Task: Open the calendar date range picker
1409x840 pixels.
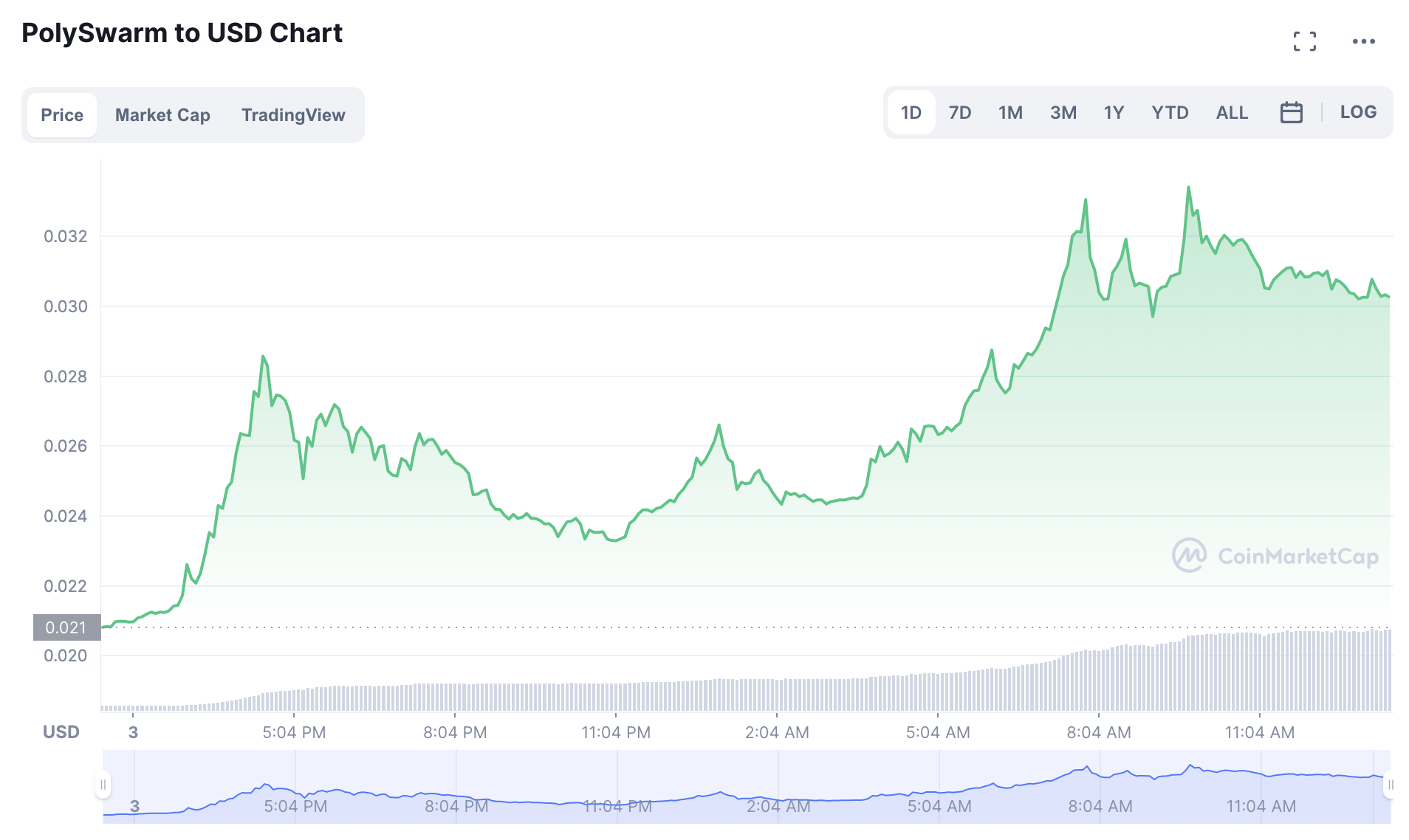Action: coord(1291,112)
